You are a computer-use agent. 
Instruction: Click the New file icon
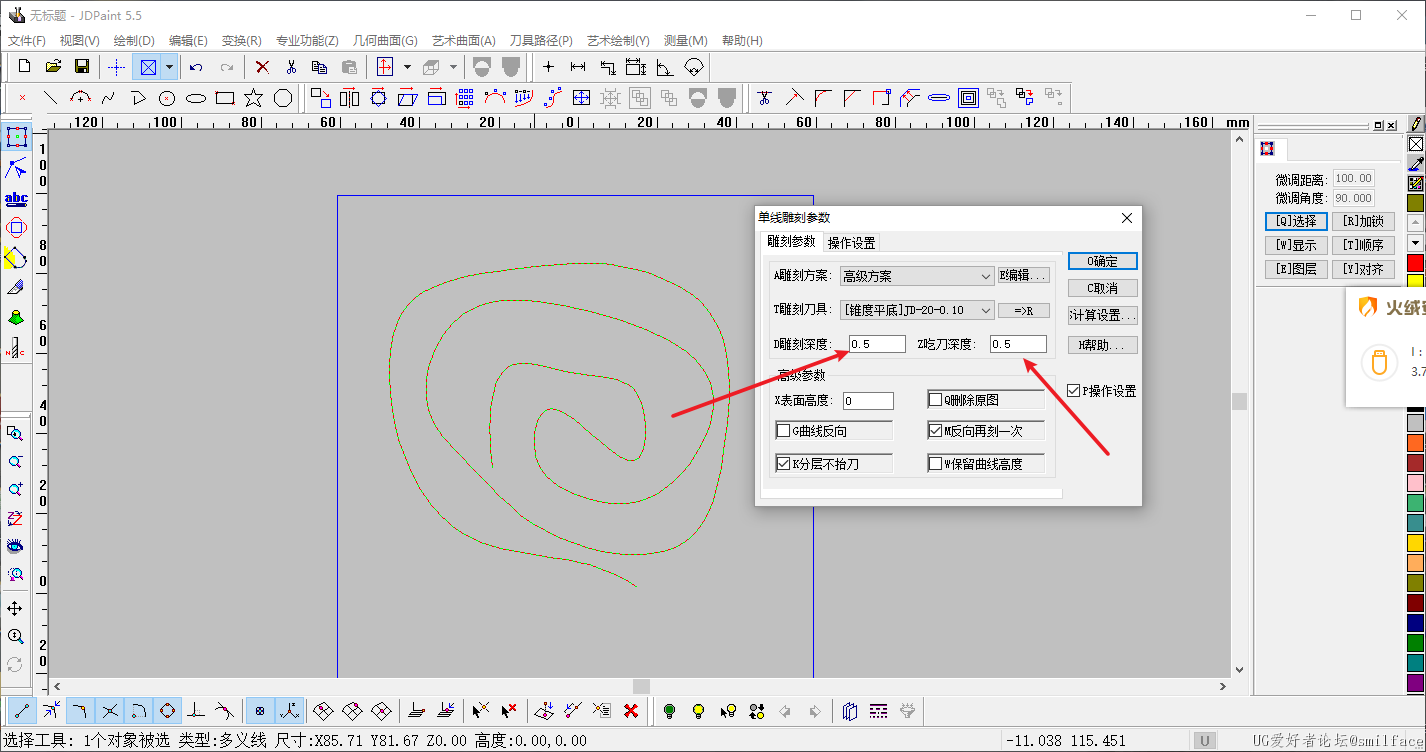[25, 67]
